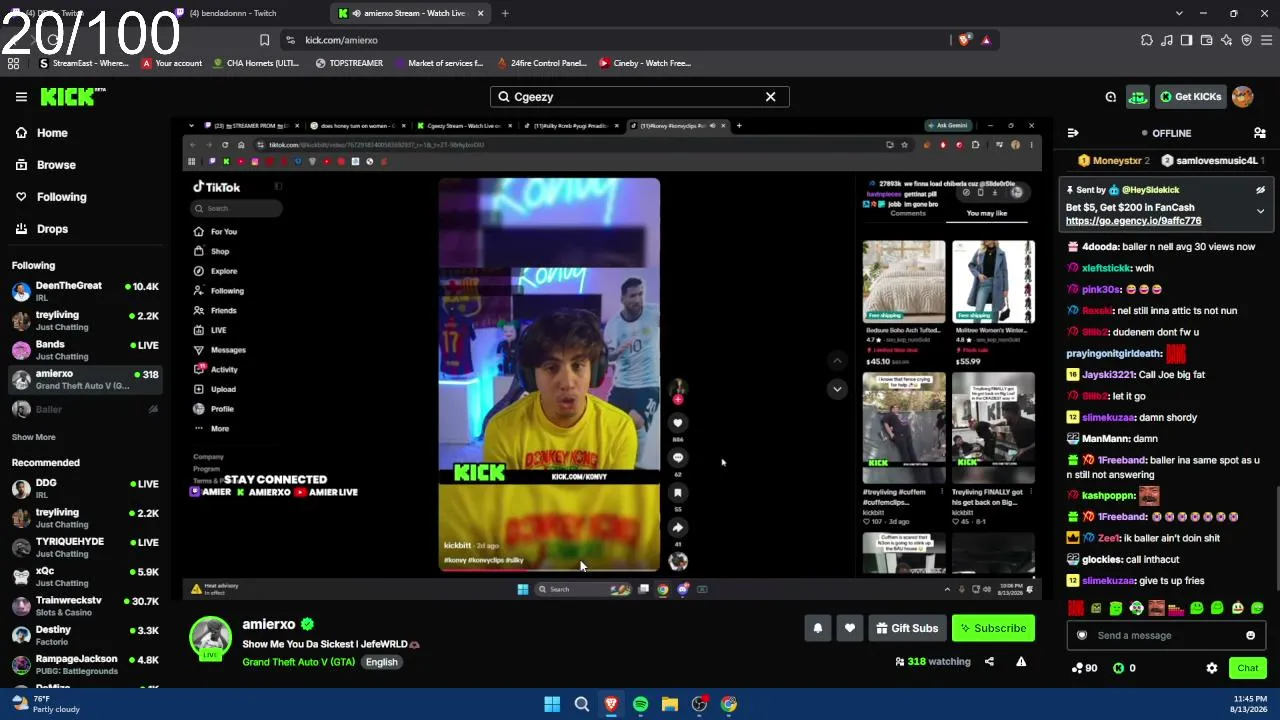The width and height of the screenshot is (1280, 720).
Task: Open Home in Kick sidebar
Action: 52,133
